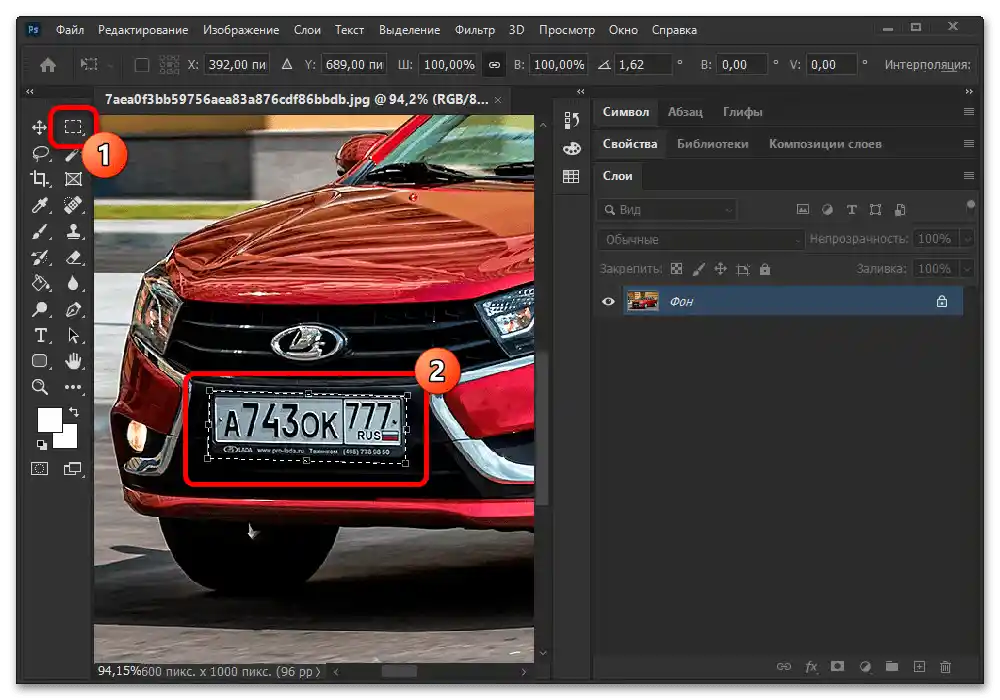1000x700 pixels.
Task: Select the Crop tool
Action: [x=40, y=179]
